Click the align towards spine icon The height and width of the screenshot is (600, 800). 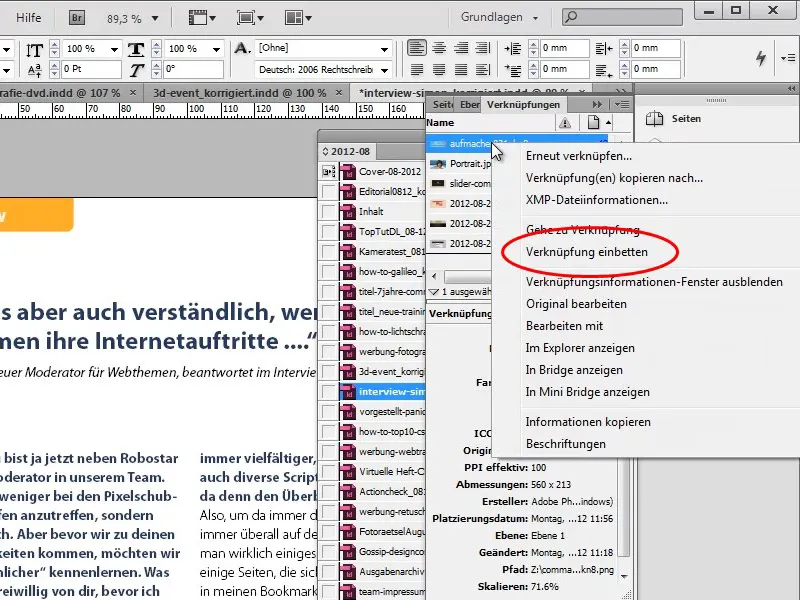[x=483, y=48]
